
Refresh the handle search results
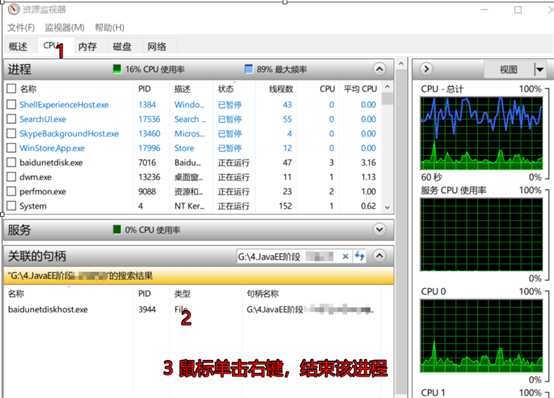[360, 256]
